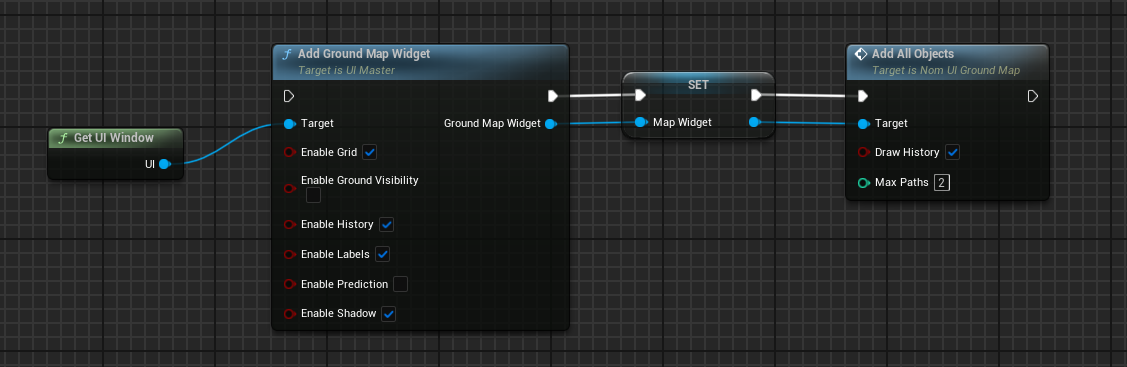Click the Enable Prediction boolean pin

(289, 284)
